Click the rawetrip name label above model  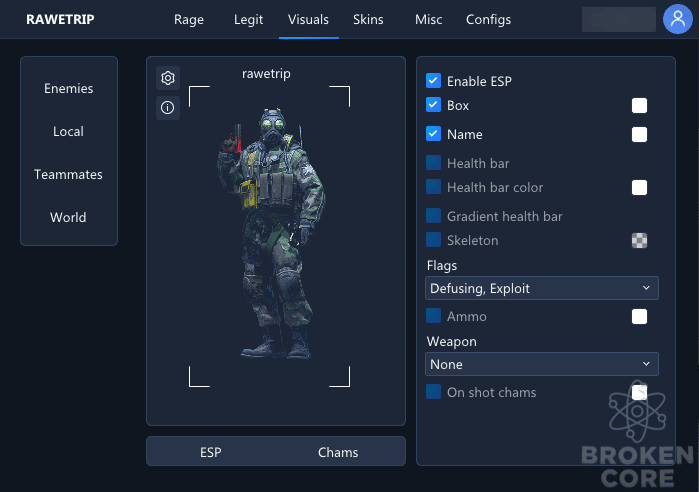[x=266, y=74]
